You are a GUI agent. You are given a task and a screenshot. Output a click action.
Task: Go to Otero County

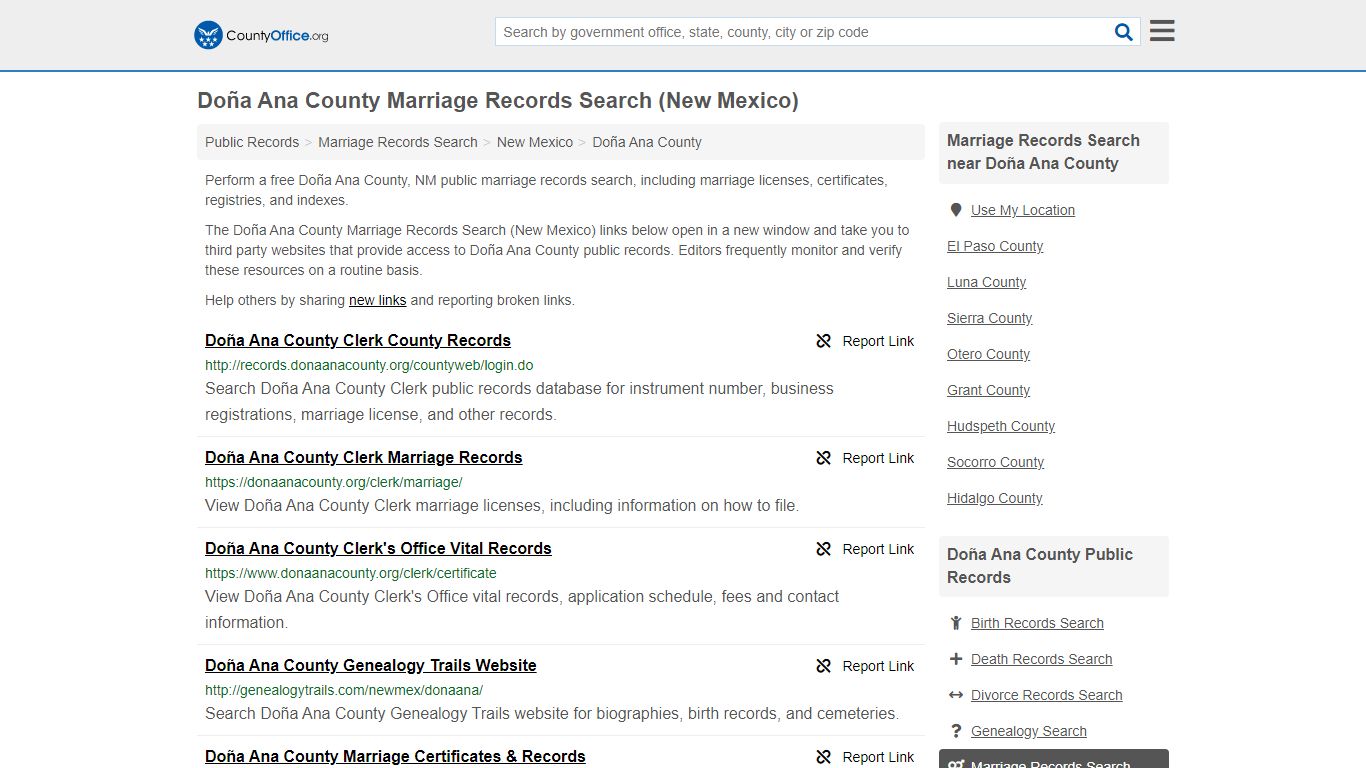click(989, 354)
